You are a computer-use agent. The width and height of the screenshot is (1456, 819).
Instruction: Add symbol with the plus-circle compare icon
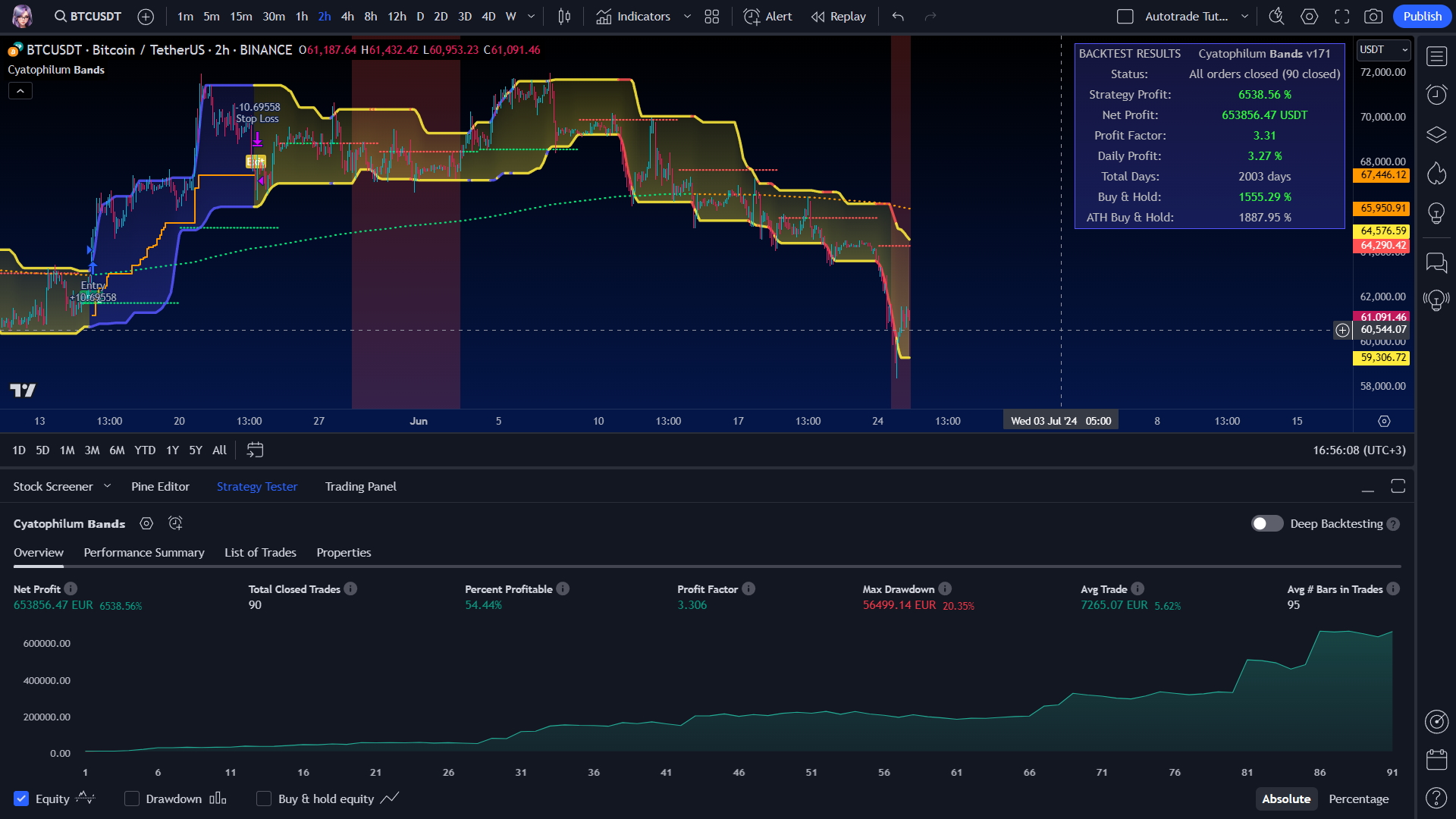pyautogui.click(x=146, y=16)
